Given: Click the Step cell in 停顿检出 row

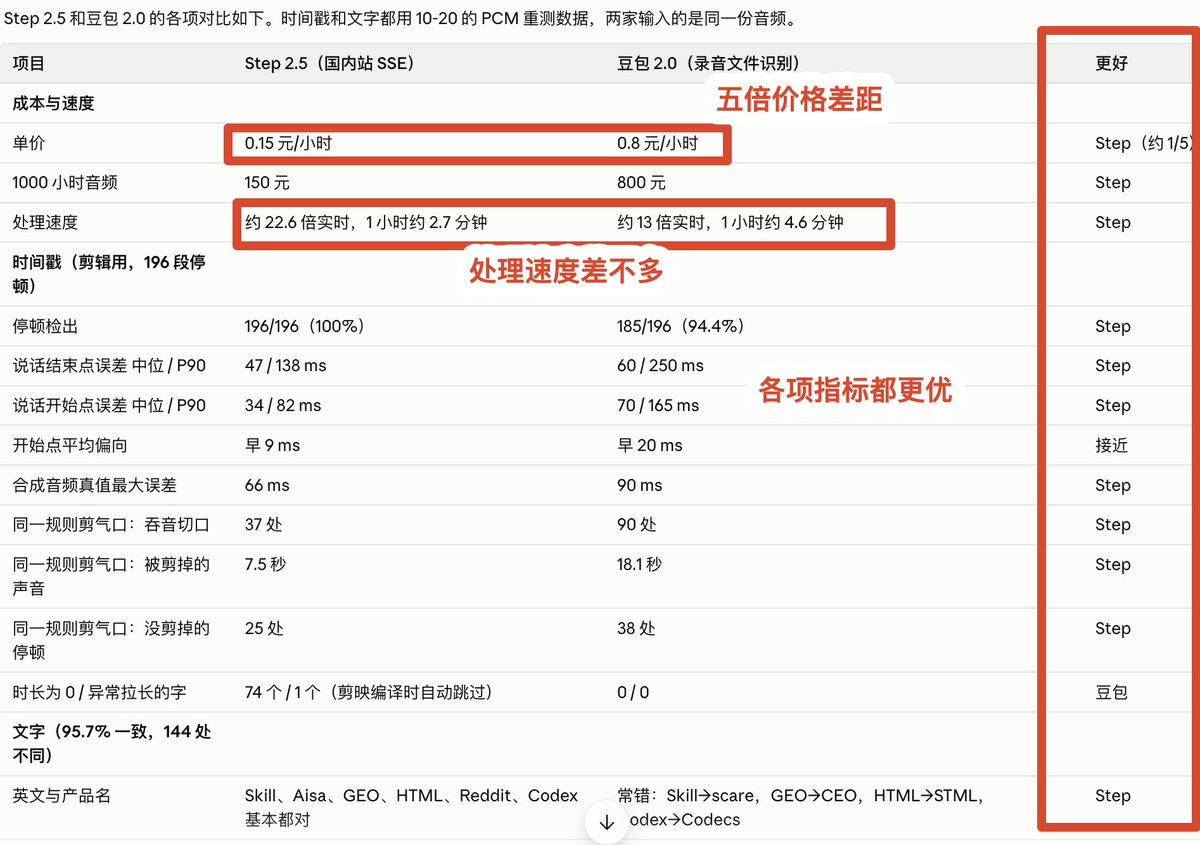Looking at the screenshot, I should pyautogui.click(x=1112, y=326).
